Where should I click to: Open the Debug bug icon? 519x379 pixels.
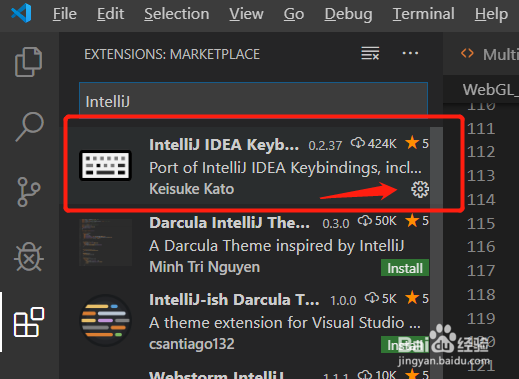coord(29,257)
